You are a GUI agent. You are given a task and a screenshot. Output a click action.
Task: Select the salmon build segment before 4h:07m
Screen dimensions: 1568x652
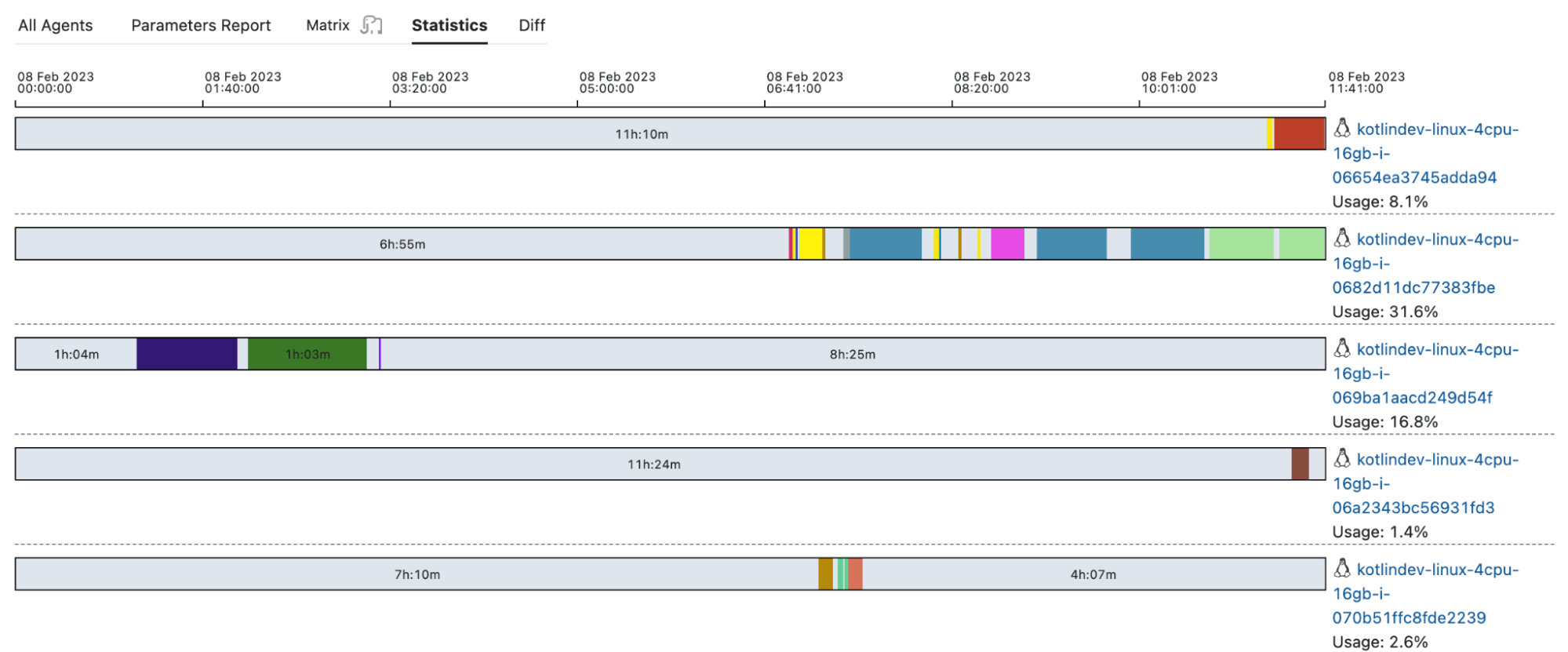856,574
